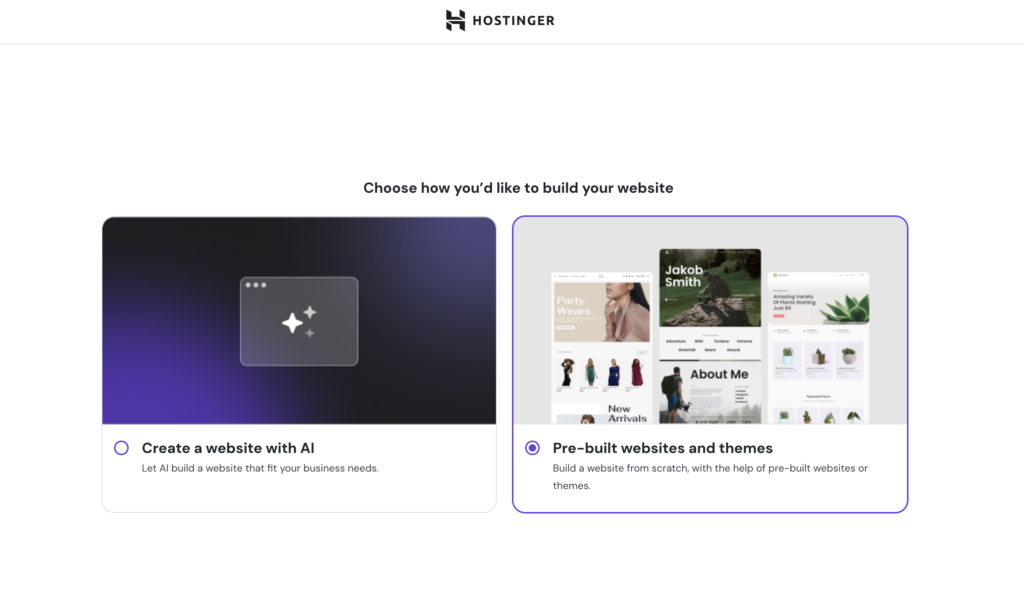
Task: Click the 'Pre-built websites and themes' title
Action: (662, 448)
